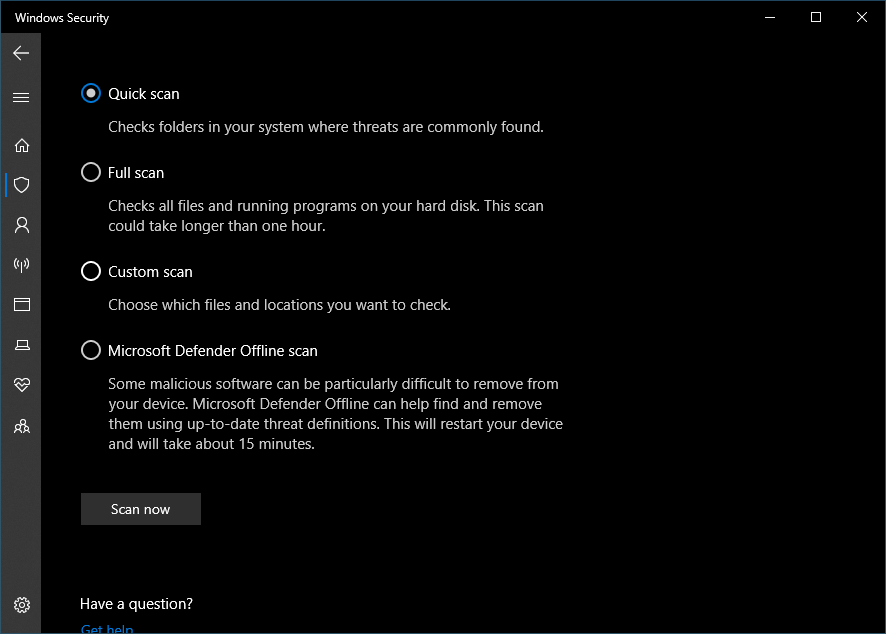The height and width of the screenshot is (634, 886).
Task: Open Firewall & network protection
Action: pos(21,265)
